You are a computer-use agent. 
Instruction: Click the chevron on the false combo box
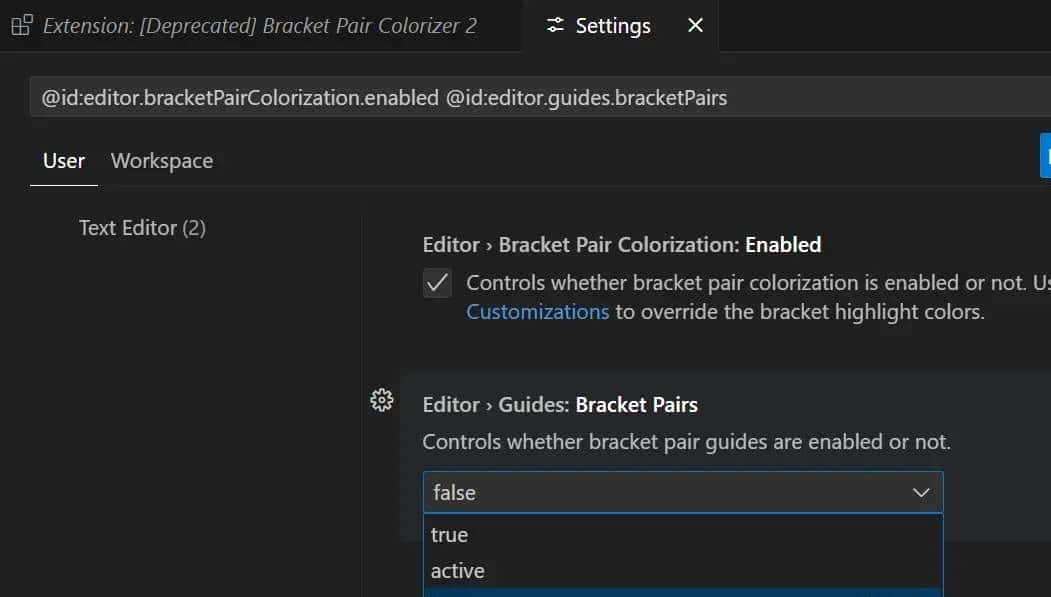(x=921, y=492)
